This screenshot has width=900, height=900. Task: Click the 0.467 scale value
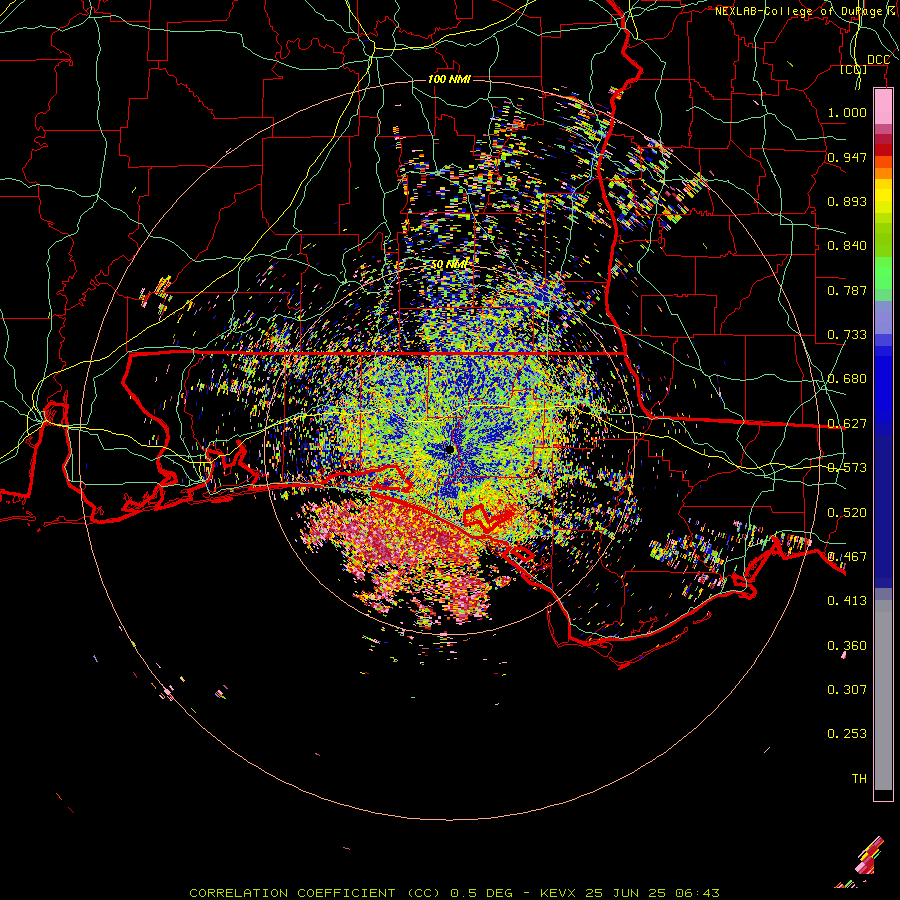pos(847,557)
